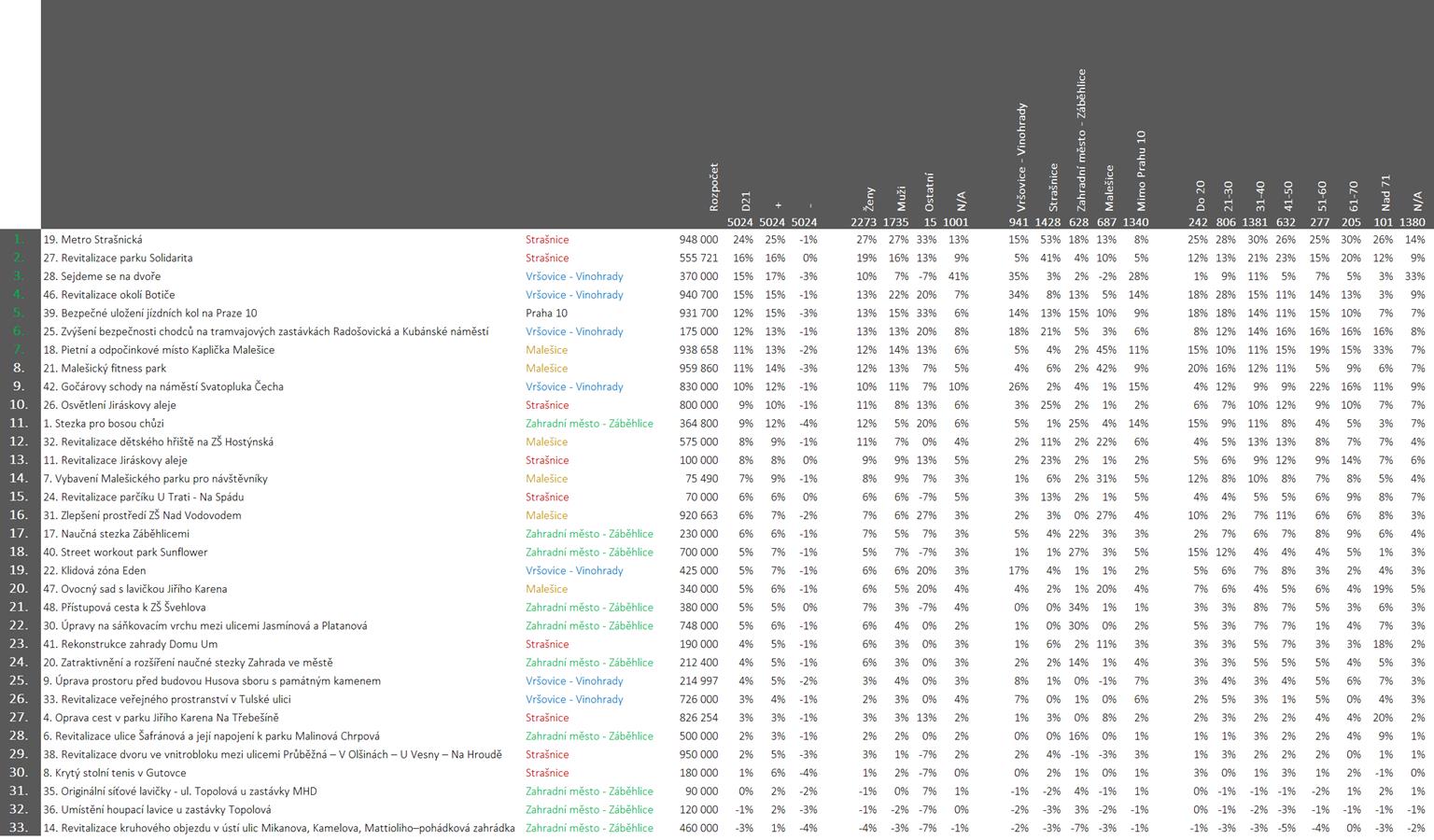Click the 'D21' column header

745,201
